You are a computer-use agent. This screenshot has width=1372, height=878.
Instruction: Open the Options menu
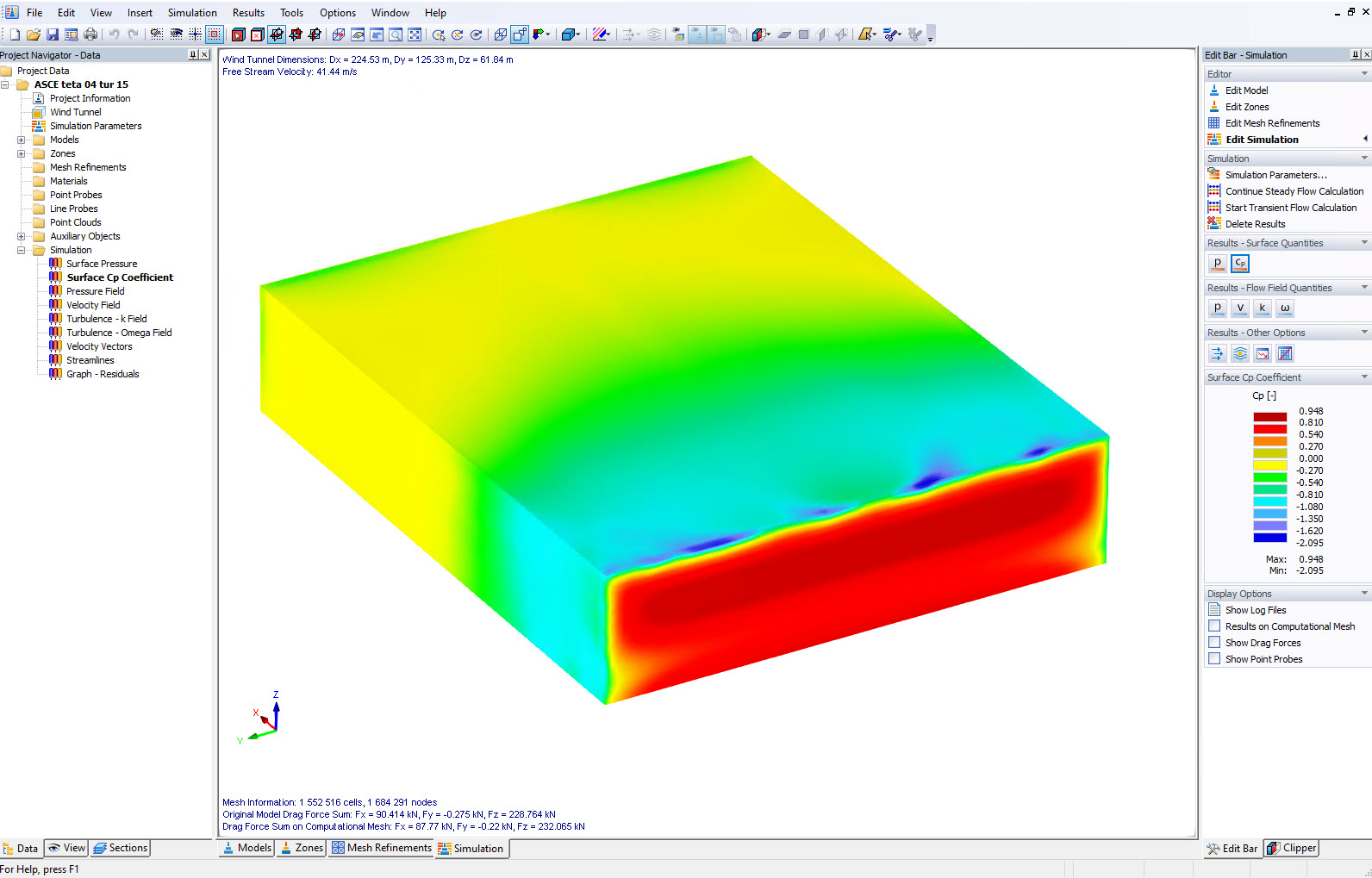coord(338,13)
